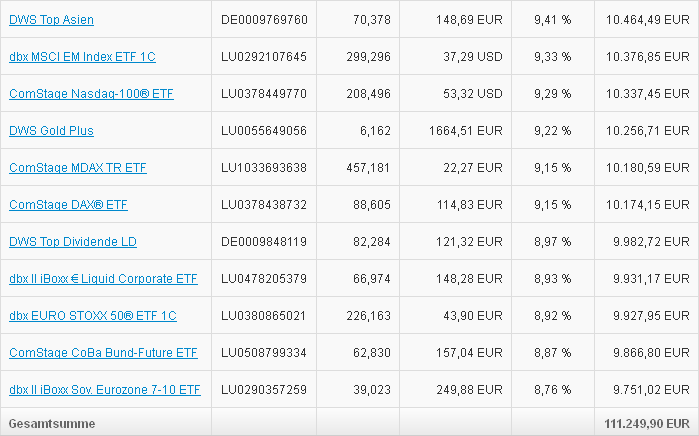The image size is (699, 436).
Task: Click the price 37,29 USD
Action: [473, 57]
